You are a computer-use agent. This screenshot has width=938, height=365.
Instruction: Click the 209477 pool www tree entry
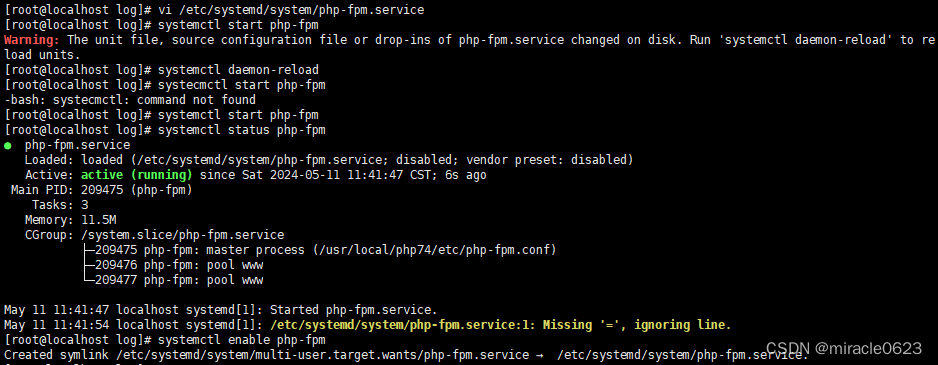pos(173,279)
